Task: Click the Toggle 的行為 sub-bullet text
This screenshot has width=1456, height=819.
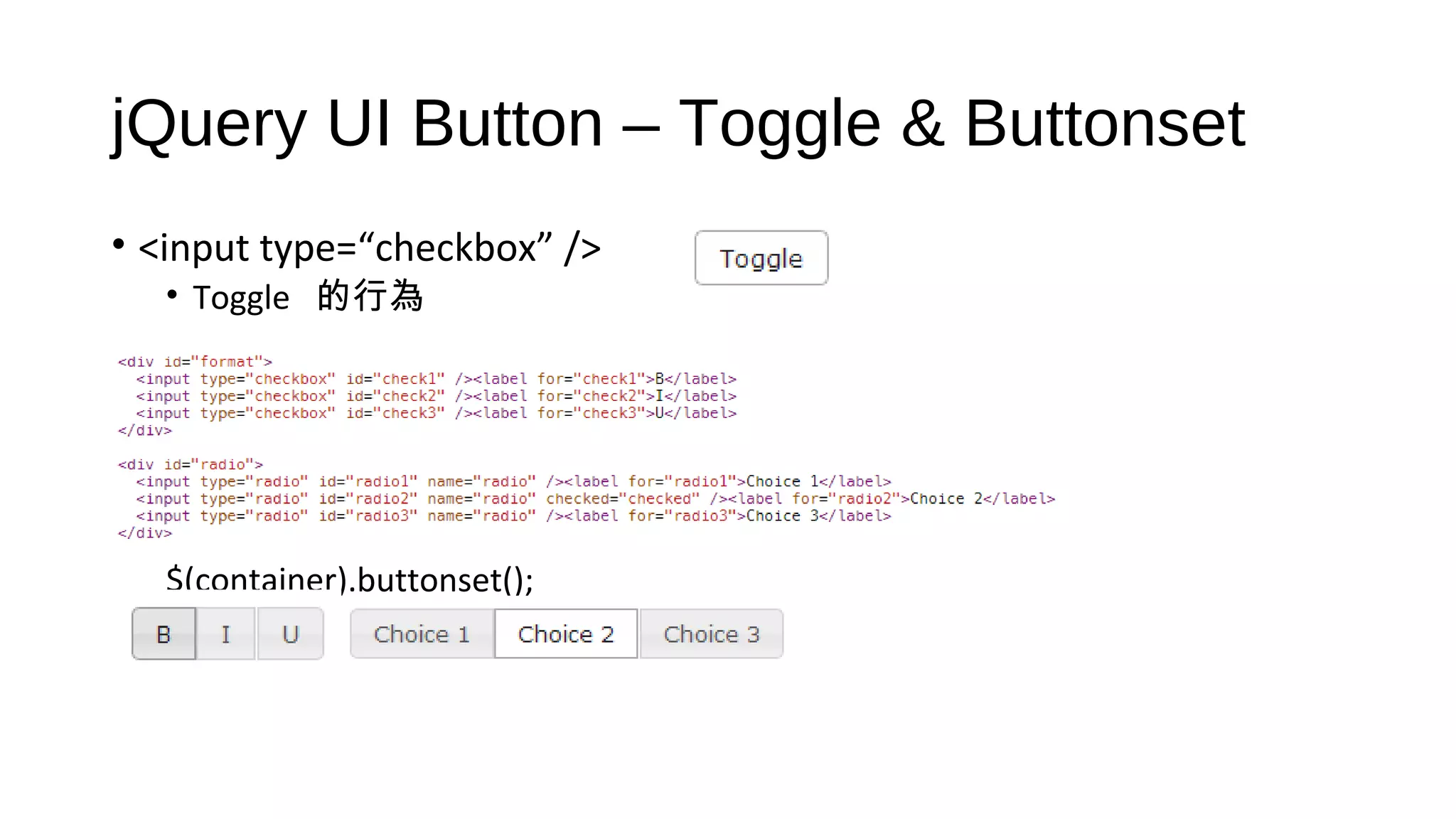Action: click(308, 296)
